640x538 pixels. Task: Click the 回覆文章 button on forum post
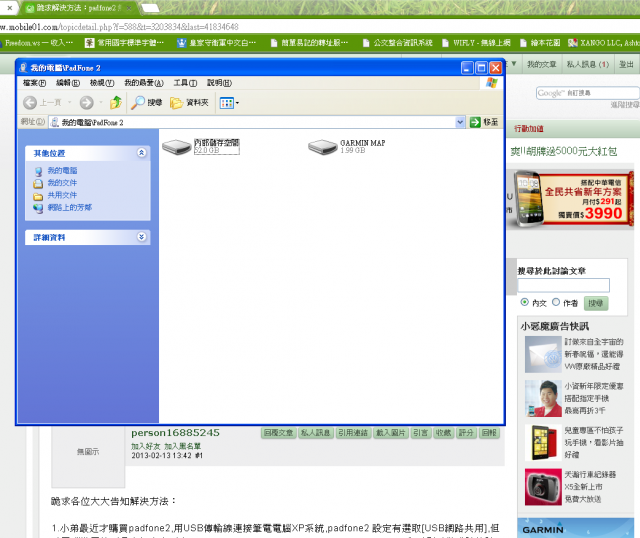[x=278, y=433]
